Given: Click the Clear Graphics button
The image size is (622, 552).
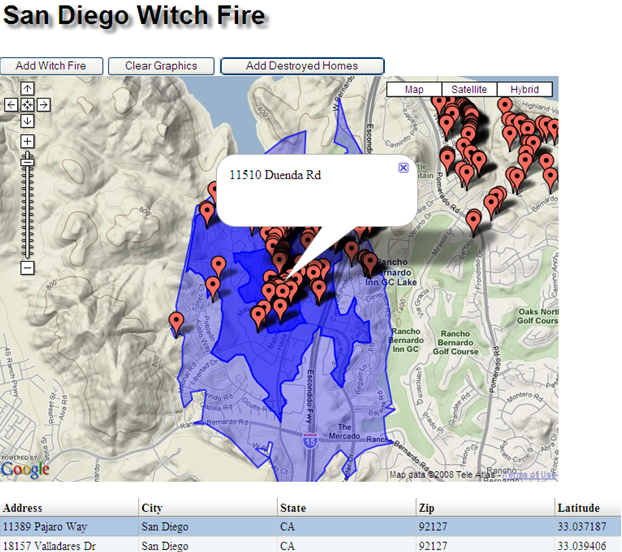Looking at the screenshot, I should coord(161,66).
